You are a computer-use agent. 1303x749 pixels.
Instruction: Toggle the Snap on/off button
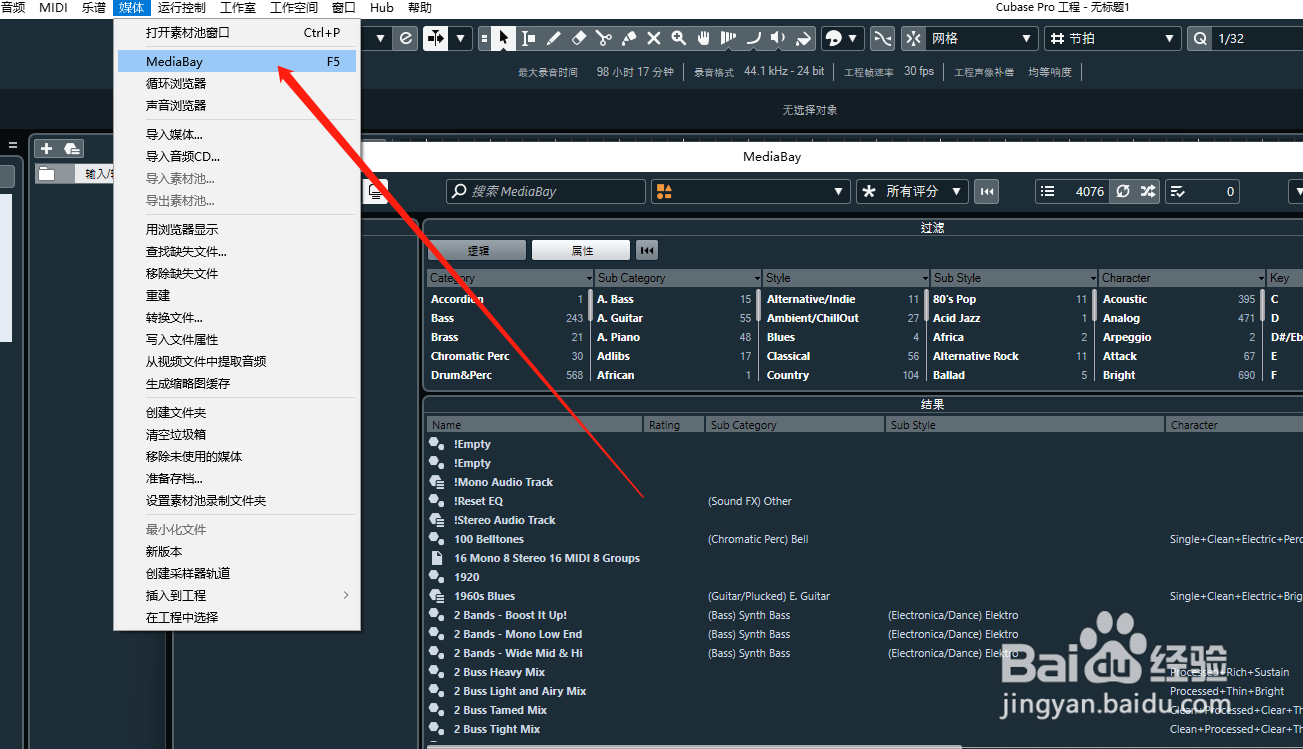(914, 39)
